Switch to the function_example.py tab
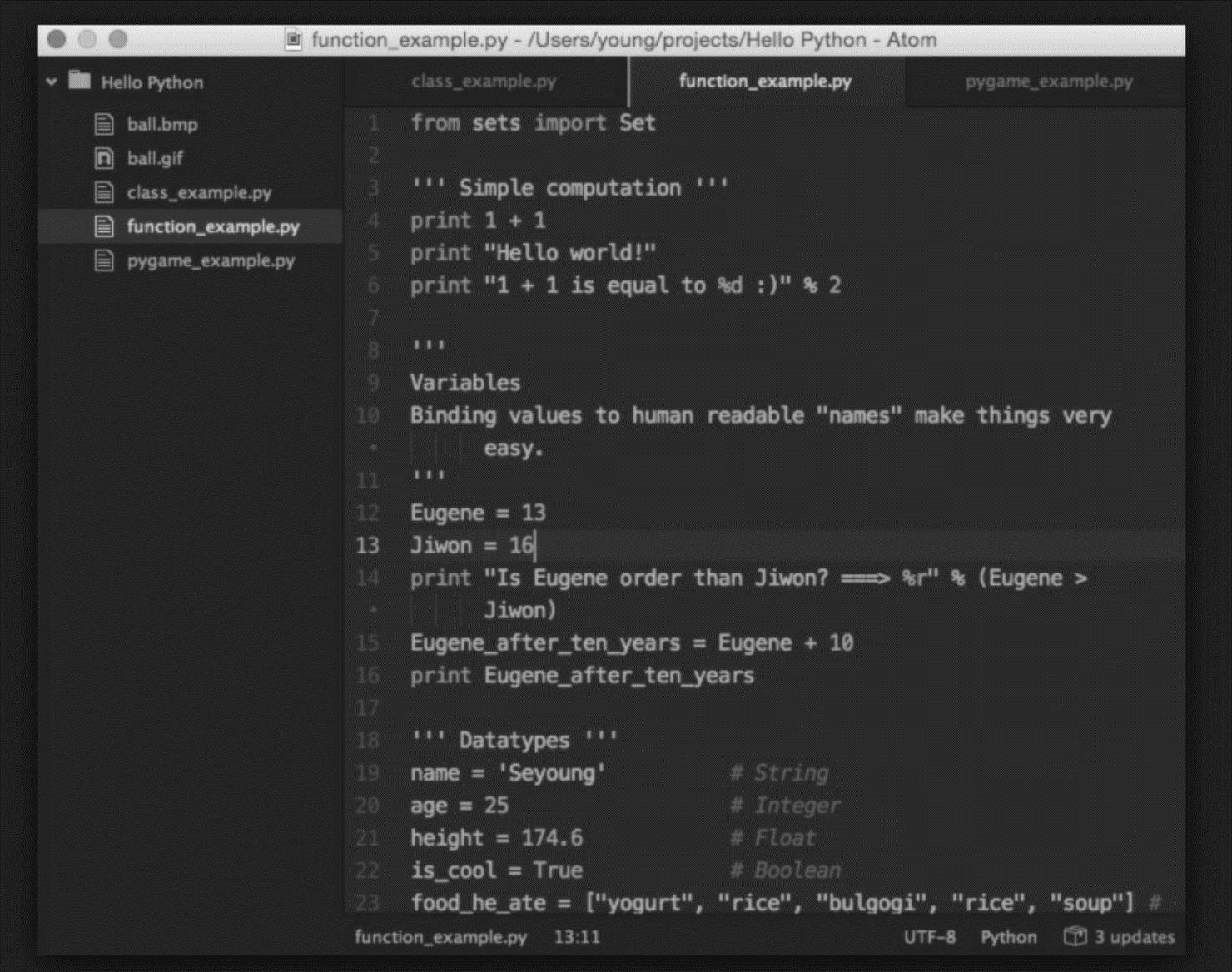Viewport: 1232px width, 972px height. [765, 82]
